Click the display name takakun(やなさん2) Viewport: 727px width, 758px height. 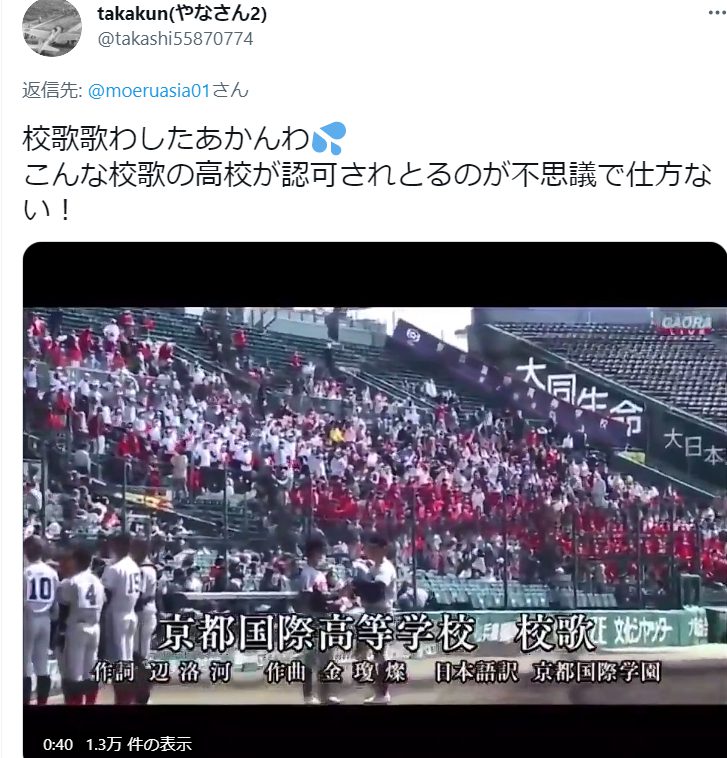182,13
